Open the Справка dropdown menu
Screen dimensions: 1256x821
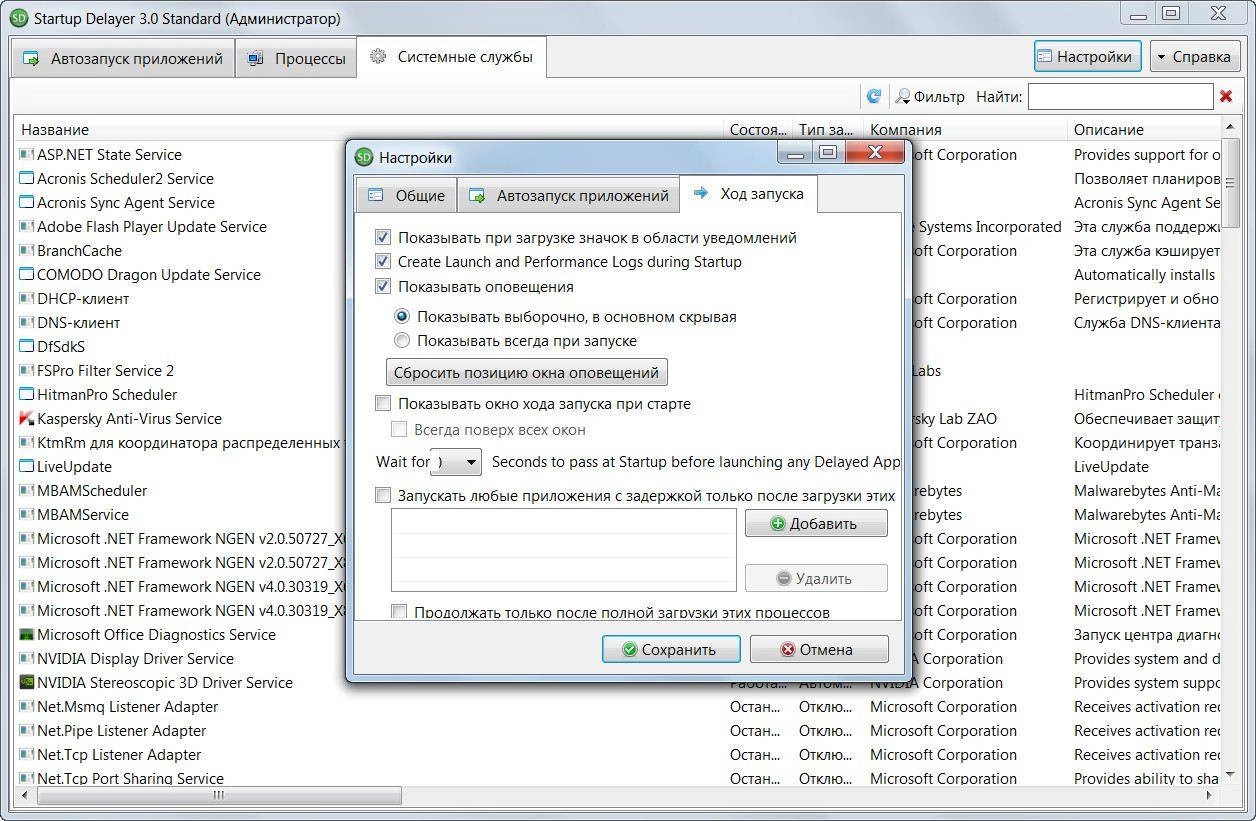coord(1195,57)
